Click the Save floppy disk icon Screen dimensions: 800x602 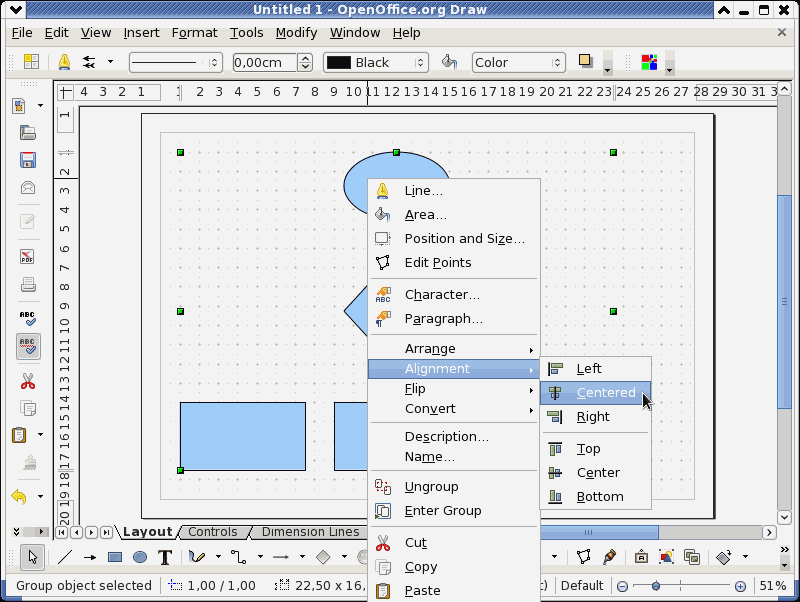(x=28, y=160)
